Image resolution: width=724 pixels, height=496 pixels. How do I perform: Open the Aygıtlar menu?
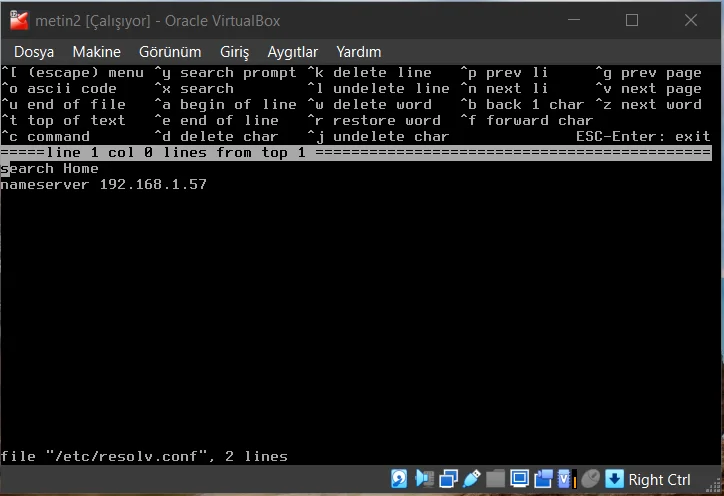pyautogui.click(x=292, y=52)
